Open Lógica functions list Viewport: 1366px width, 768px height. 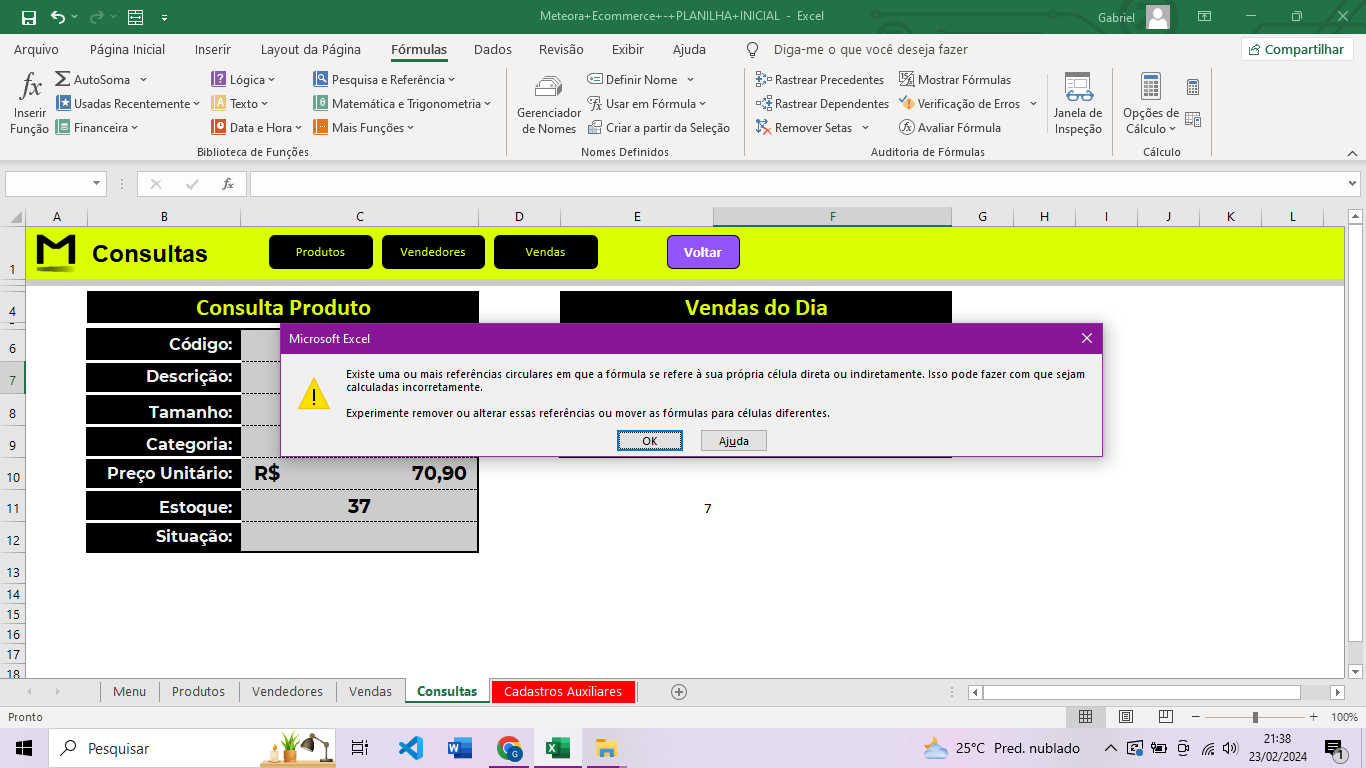point(242,80)
